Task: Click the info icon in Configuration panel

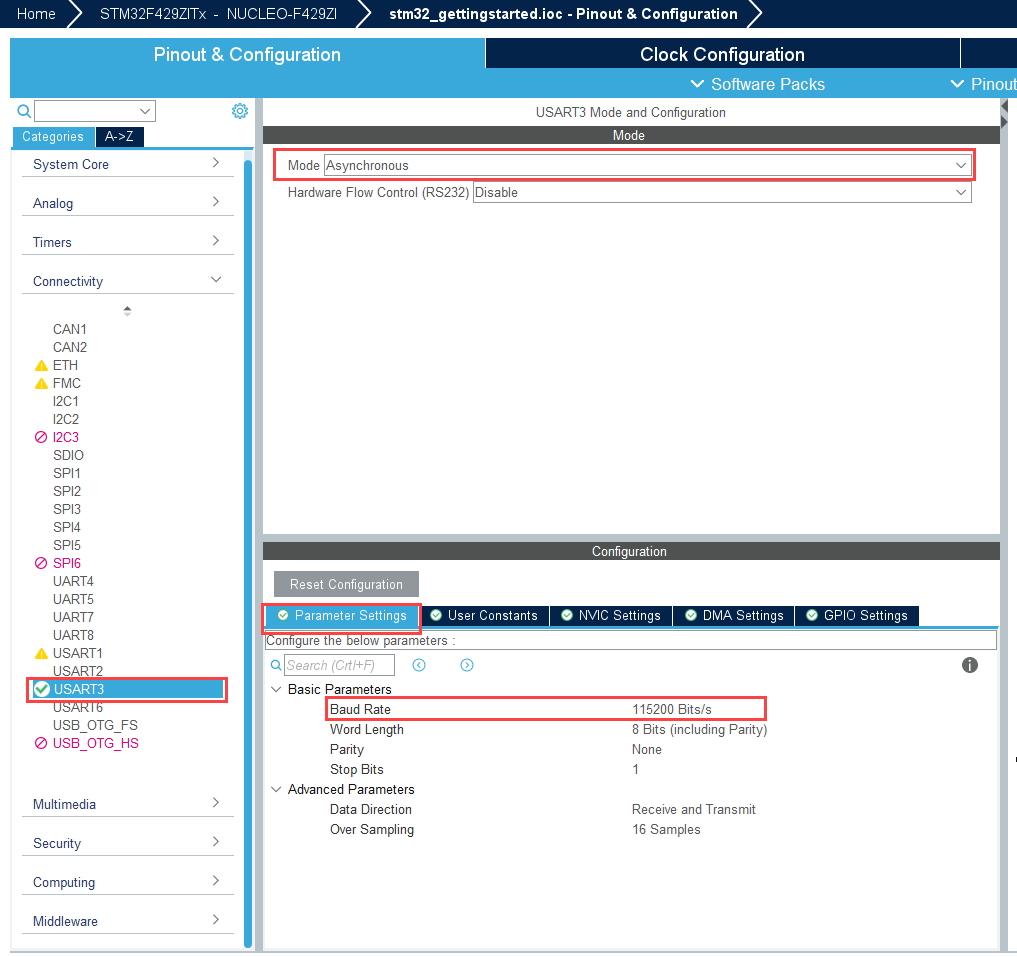Action: [x=969, y=665]
